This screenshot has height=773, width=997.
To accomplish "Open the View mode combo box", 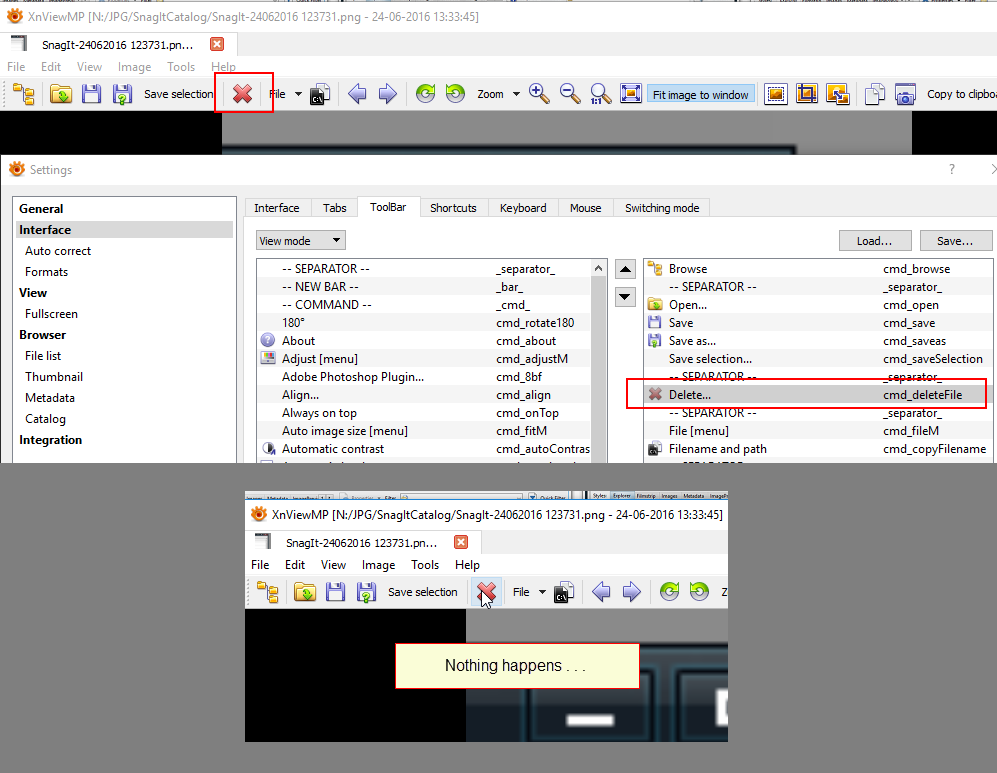I will pos(301,240).
